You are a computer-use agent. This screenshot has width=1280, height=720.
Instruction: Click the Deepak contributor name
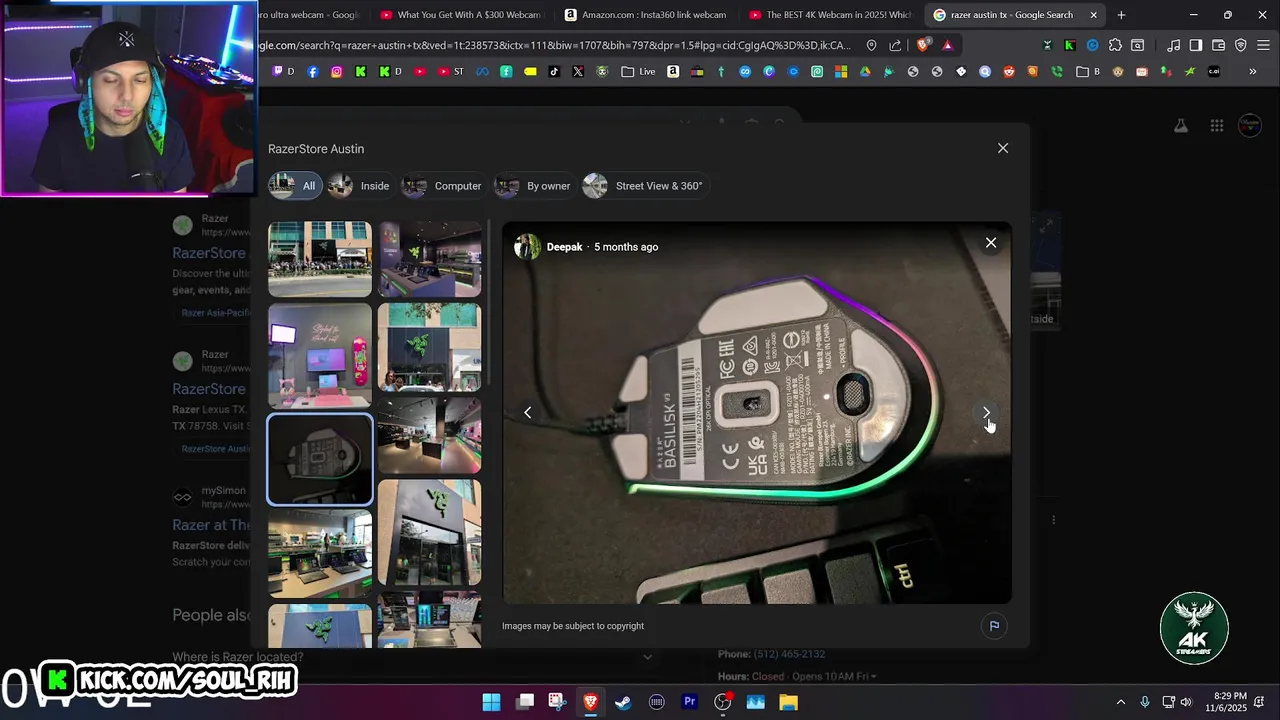click(x=564, y=247)
